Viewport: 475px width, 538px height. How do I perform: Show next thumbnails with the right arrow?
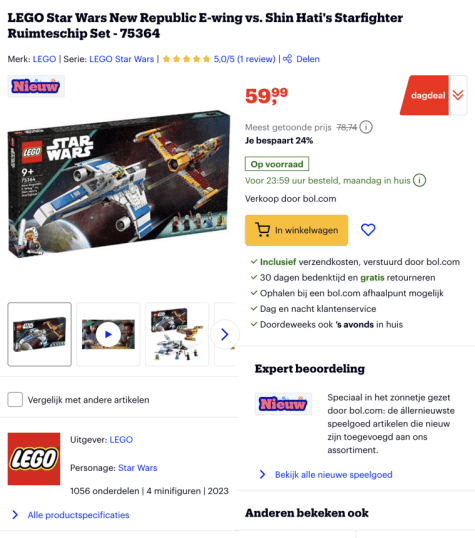click(x=224, y=334)
